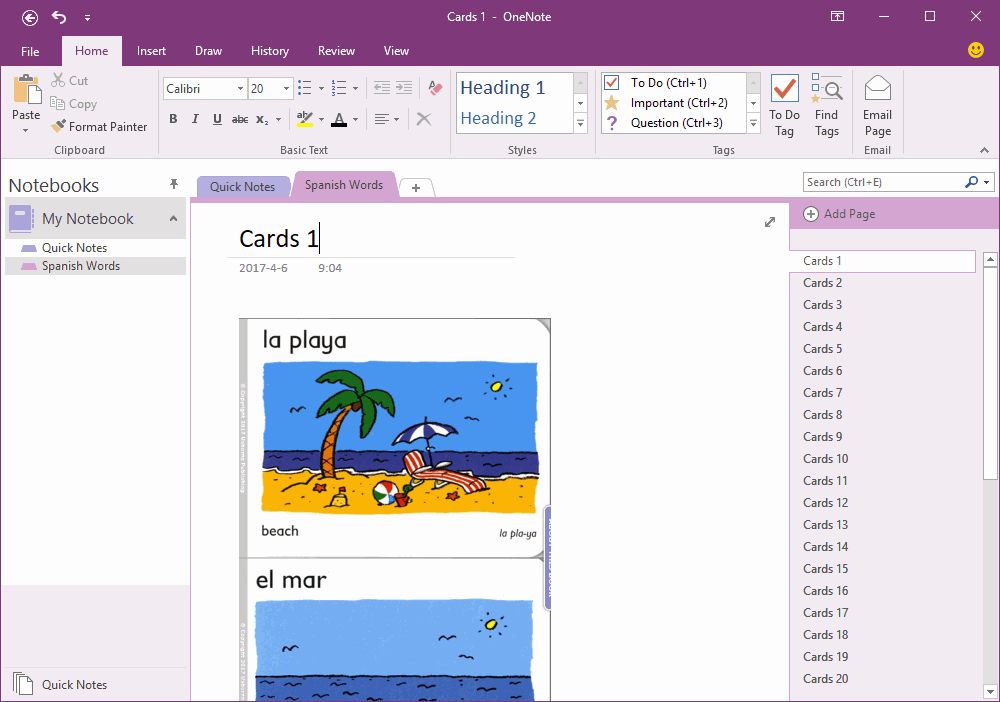Apply the font color A button

coord(339,119)
